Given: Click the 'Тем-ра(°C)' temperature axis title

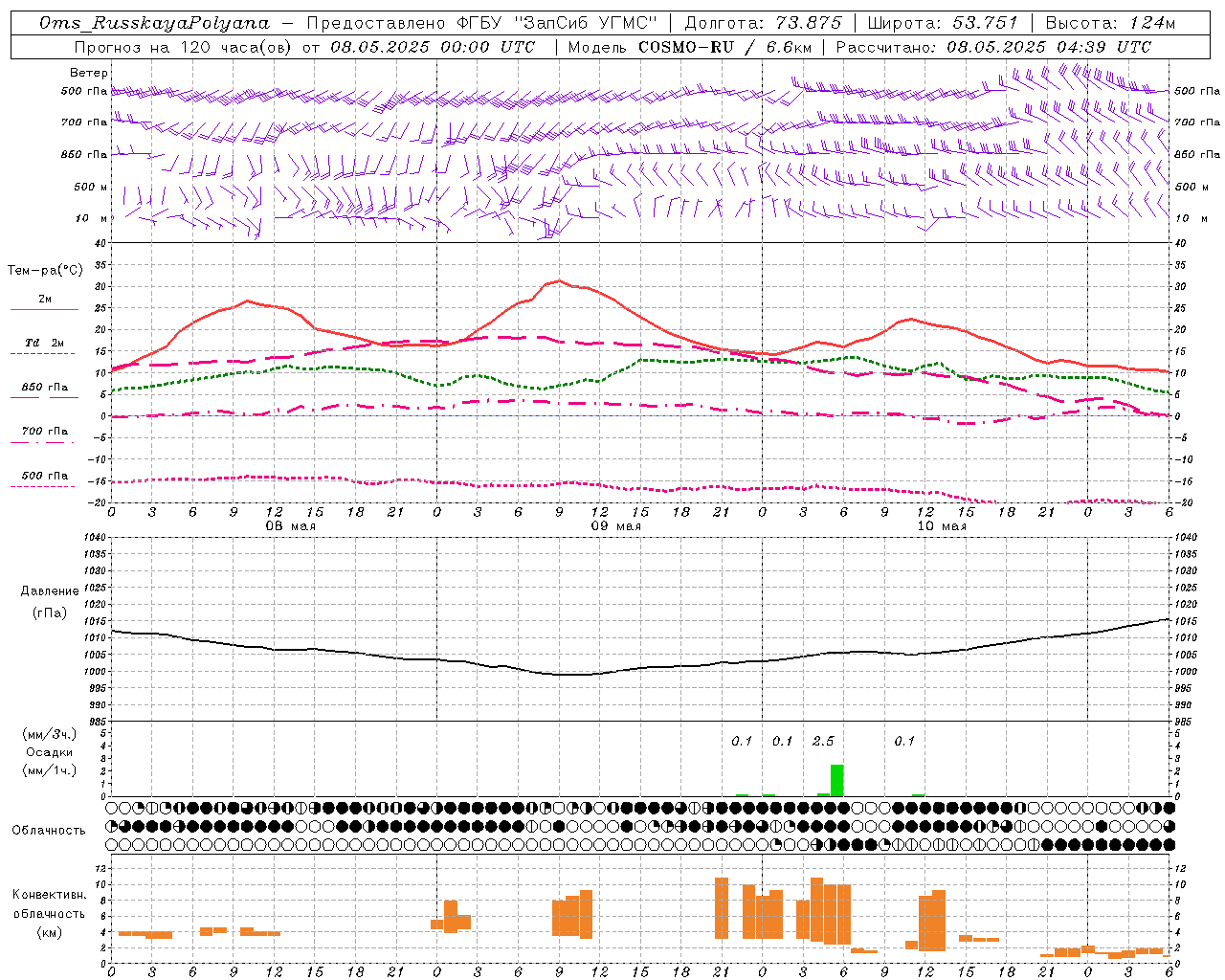Looking at the screenshot, I should [45, 271].
